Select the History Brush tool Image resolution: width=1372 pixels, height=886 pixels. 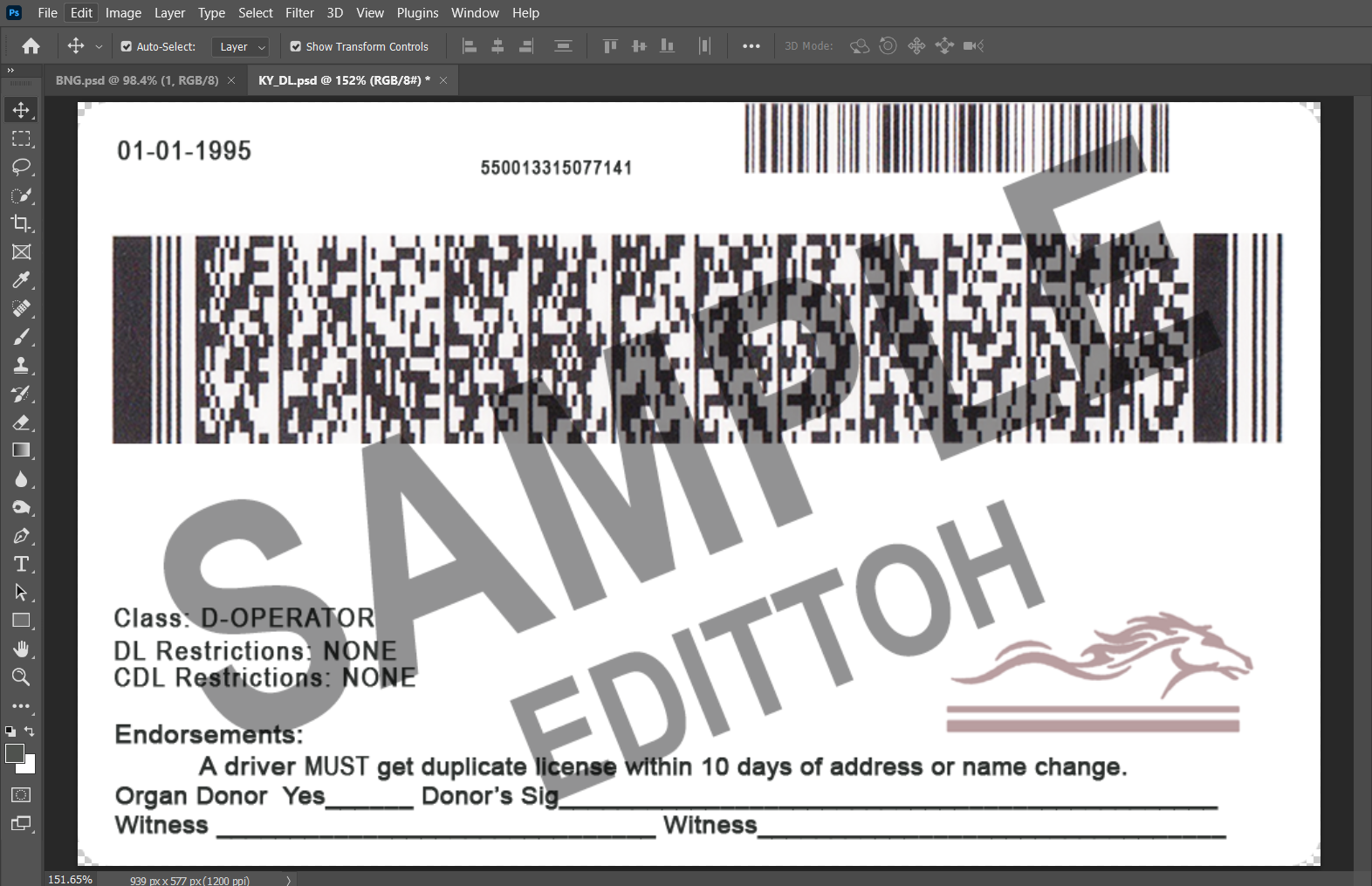pyautogui.click(x=21, y=394)
